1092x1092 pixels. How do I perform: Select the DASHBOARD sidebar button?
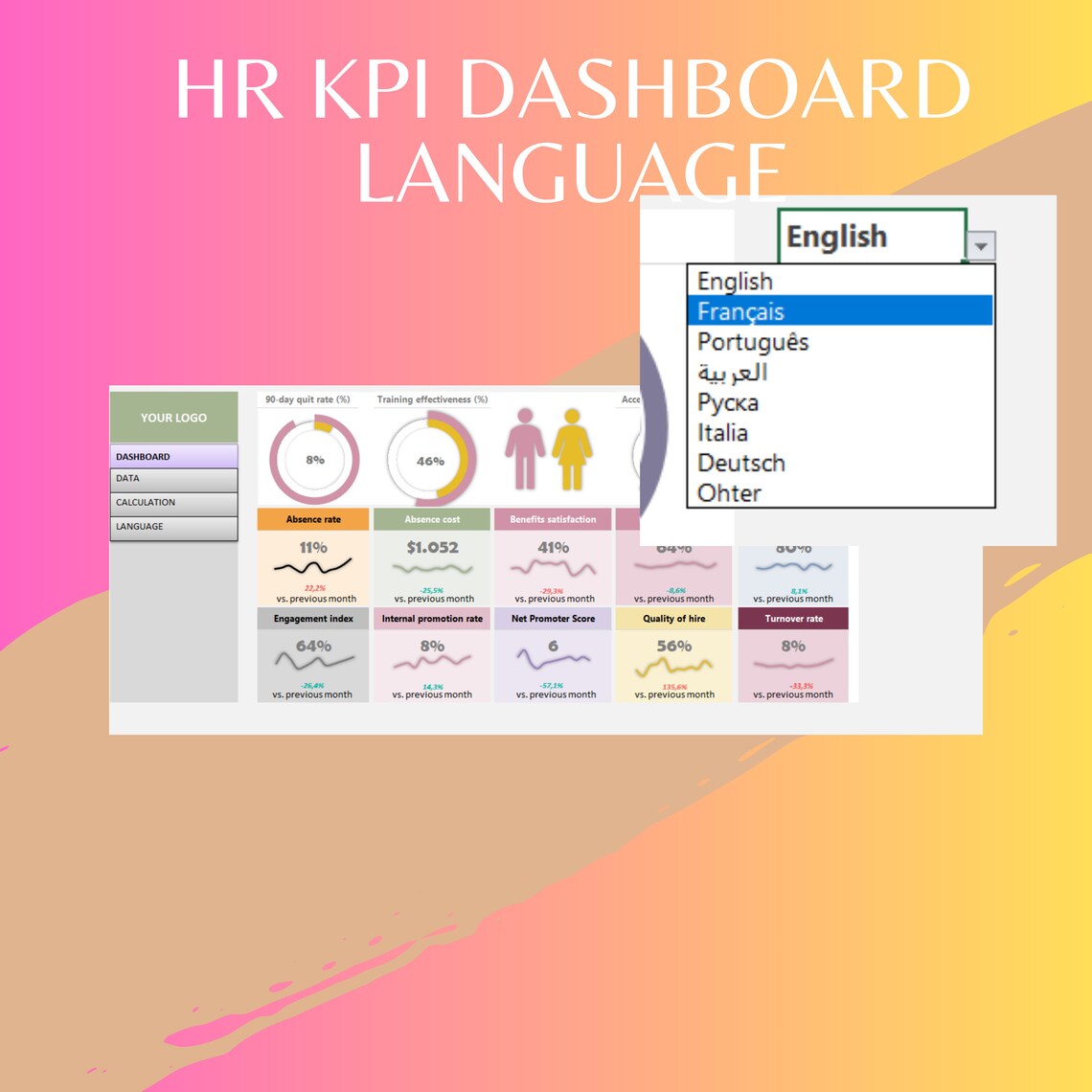pos(173,456)
